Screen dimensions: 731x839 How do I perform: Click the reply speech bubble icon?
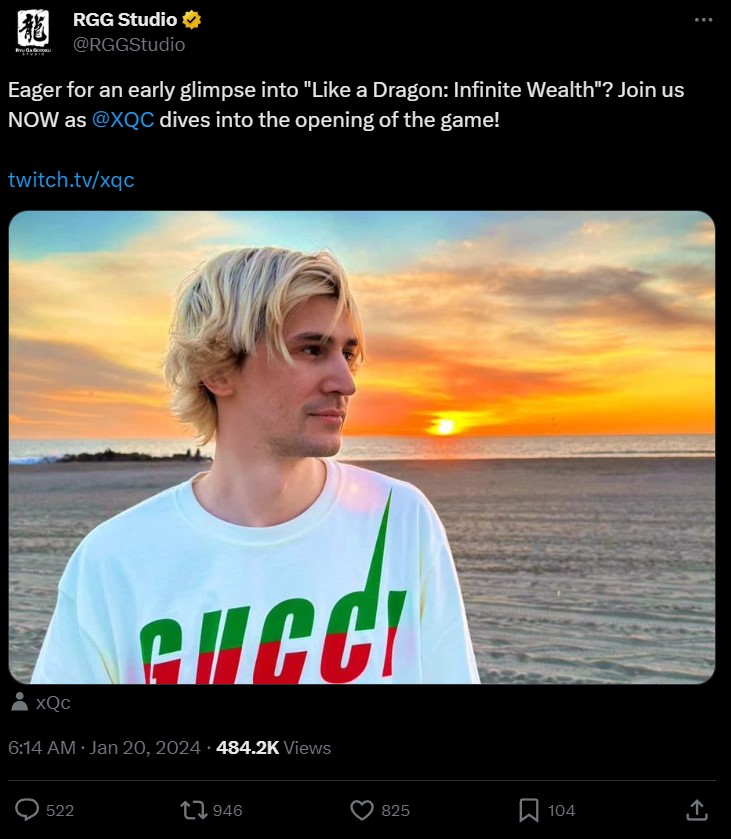click(27, 810)
